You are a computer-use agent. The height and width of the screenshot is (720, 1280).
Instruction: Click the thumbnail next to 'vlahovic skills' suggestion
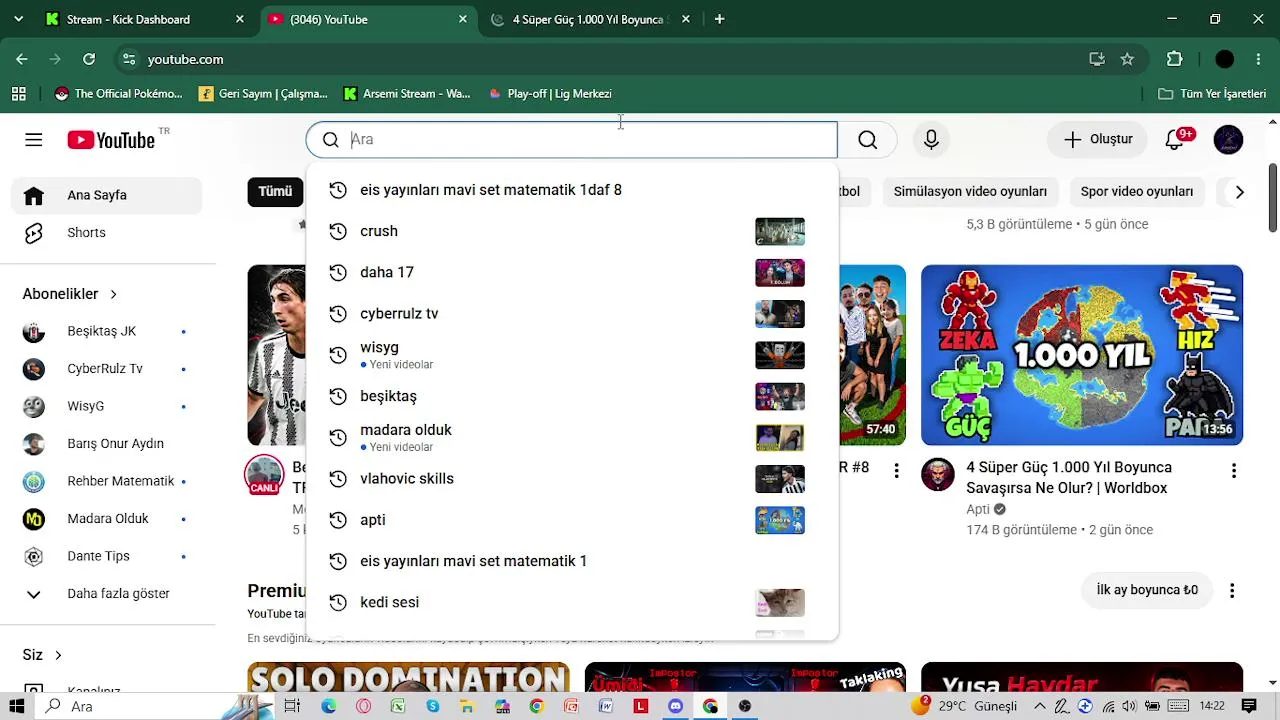[780, 479]
